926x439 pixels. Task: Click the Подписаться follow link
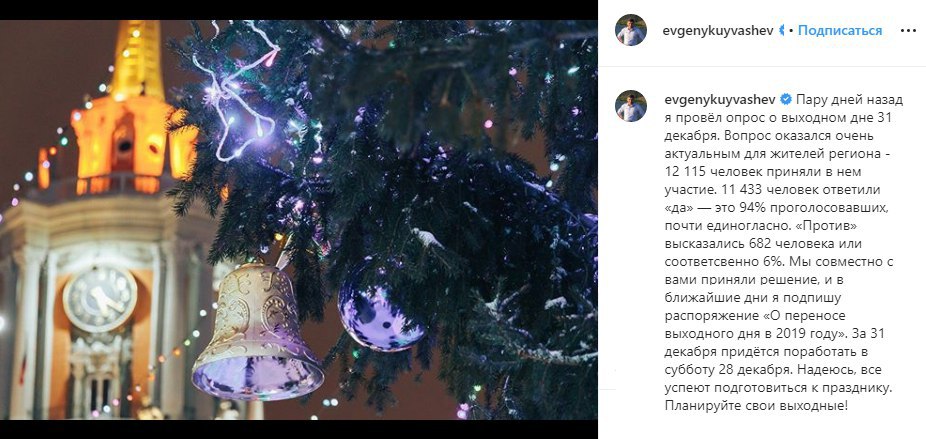[840, 30]
